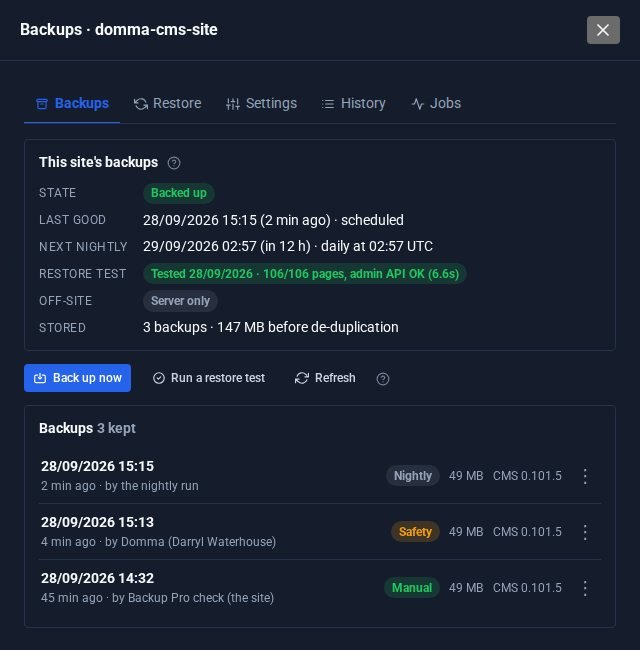
Task: Open the Jobs tab
Action: click(436, 103)
